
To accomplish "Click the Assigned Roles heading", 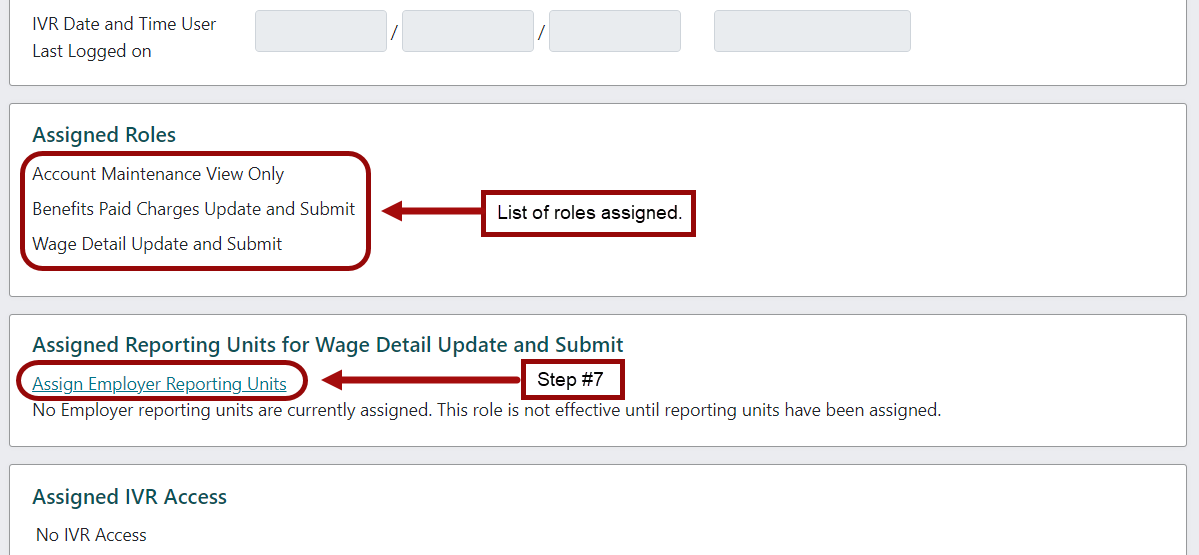I will click(104, 135).
